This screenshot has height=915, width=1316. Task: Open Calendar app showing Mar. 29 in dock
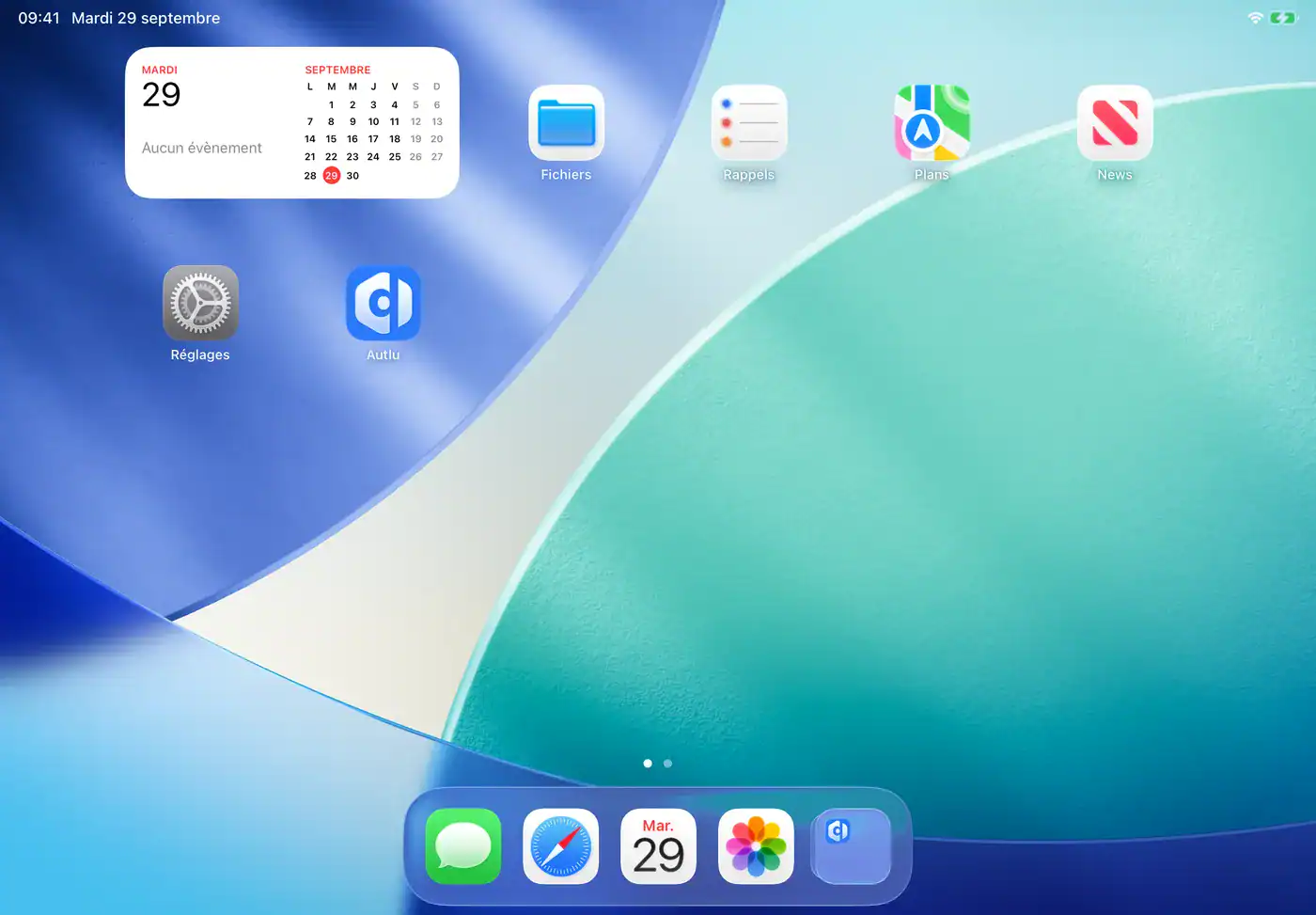pos(658,846)
